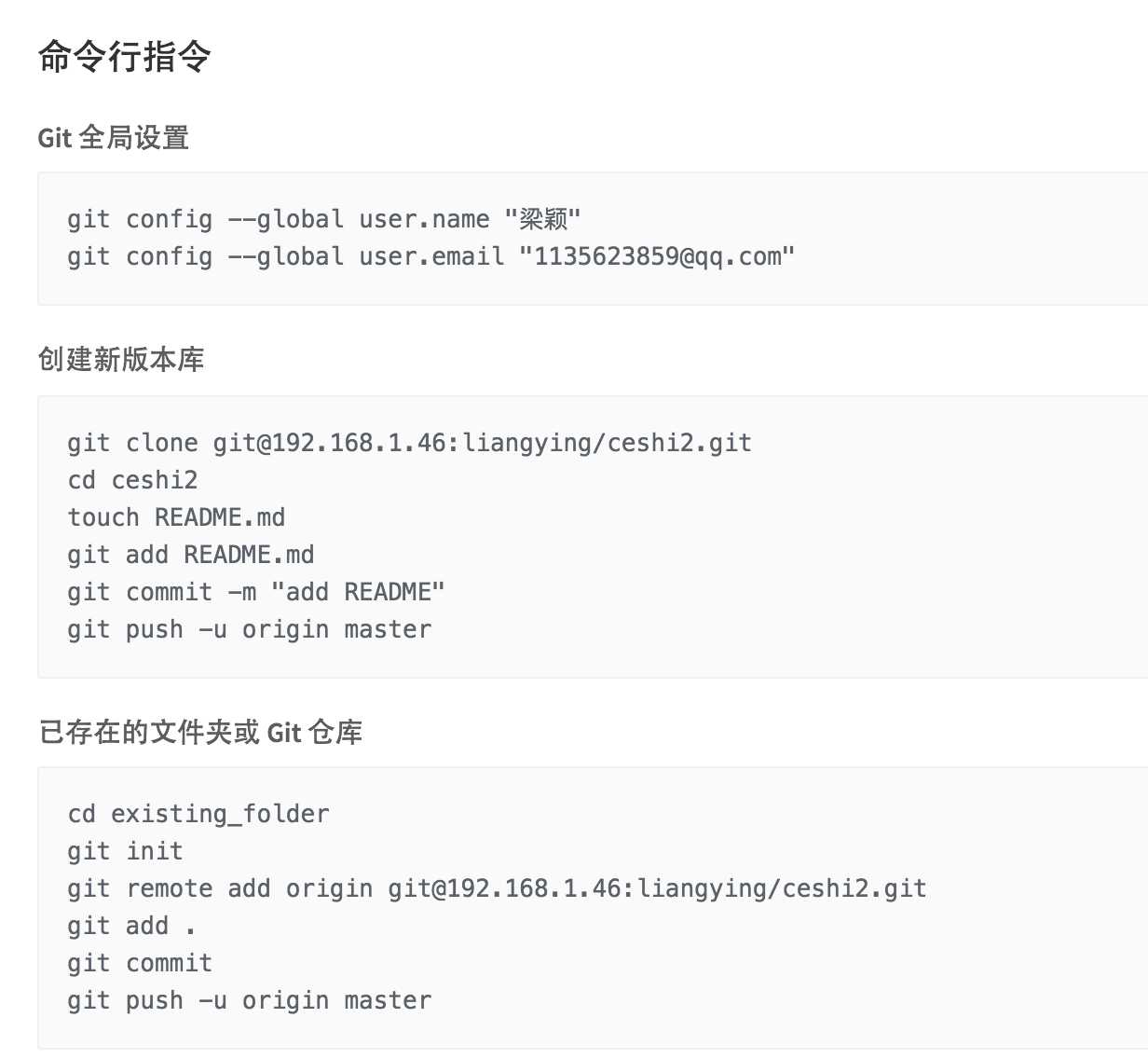Click the 'git add README.md' line
Screen dimensions: 1148x1059
pyautogui.click(x=191, y=555)
